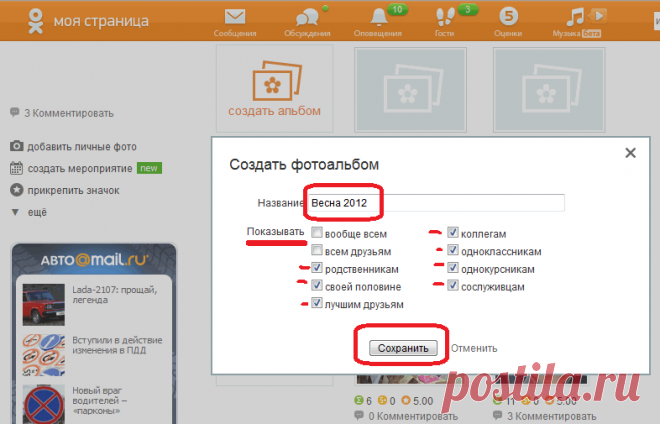Click the 5.00 rating value
The width and height of the screenshot is (660, 424).
(423, 401)
